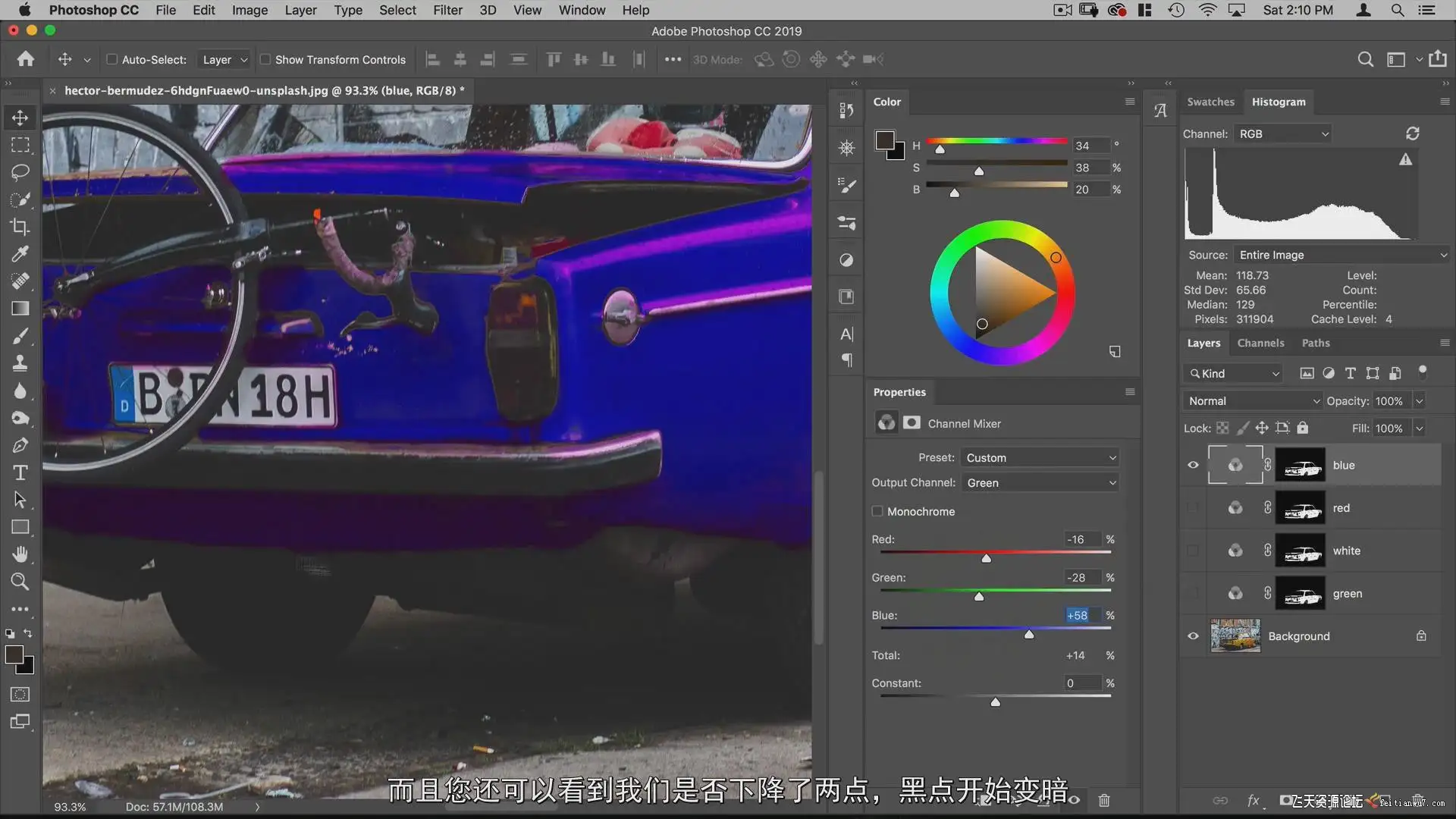
Task: Refresh the histogram with uncached data
Action: pos(1412,133)
